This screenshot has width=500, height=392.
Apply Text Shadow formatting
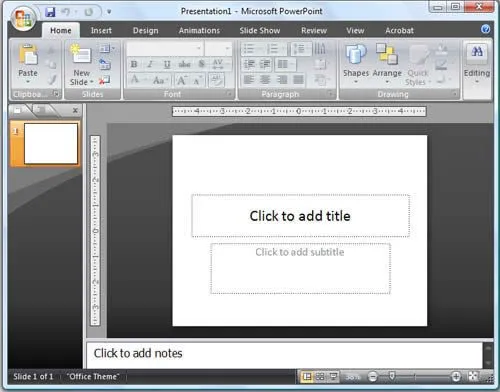202,64
